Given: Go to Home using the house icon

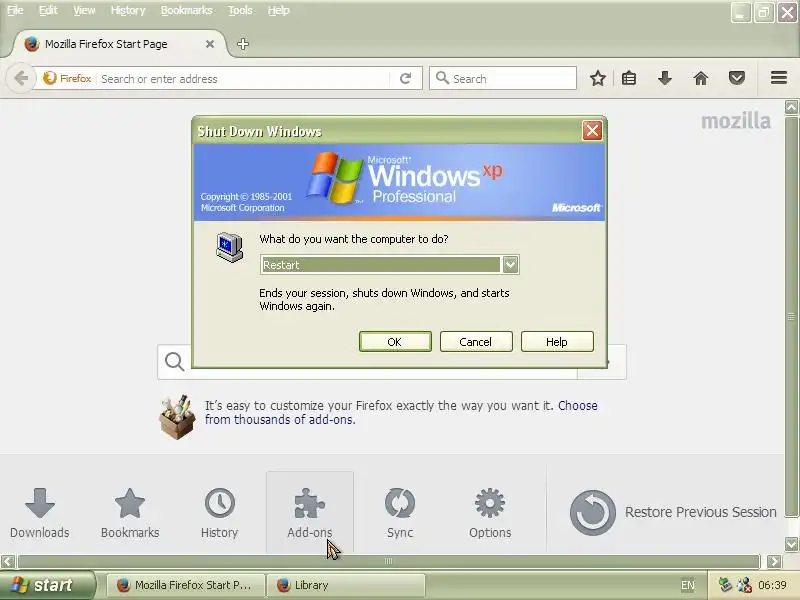Looking at the screenshot, I should tap(701, 79).
